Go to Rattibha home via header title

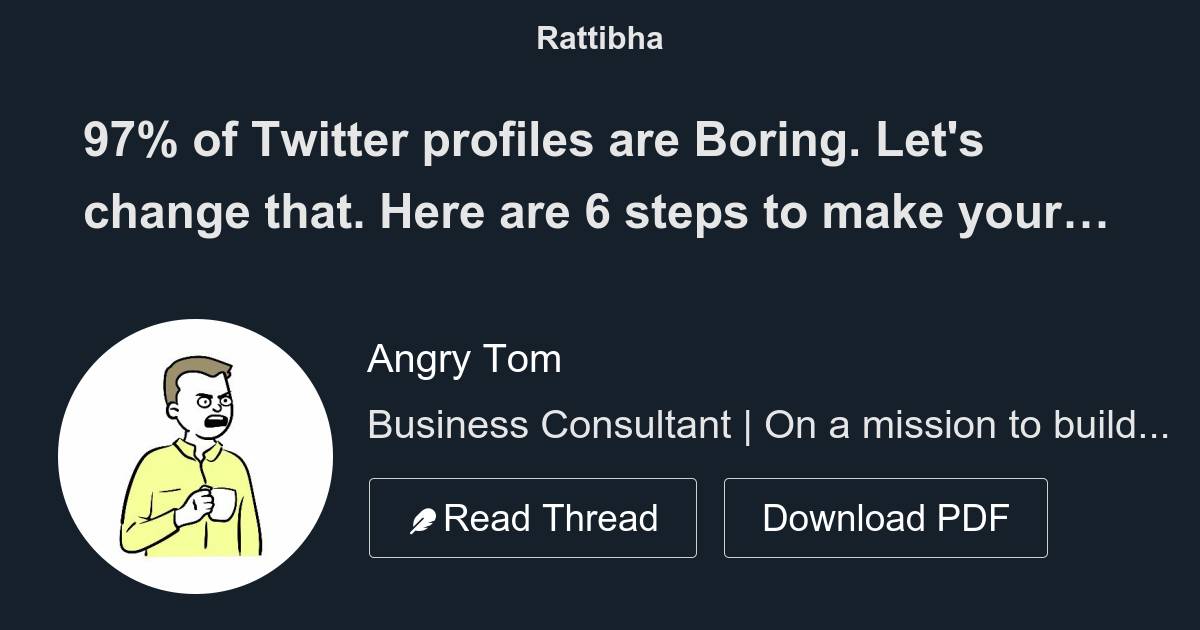click(x=600, y=38)
